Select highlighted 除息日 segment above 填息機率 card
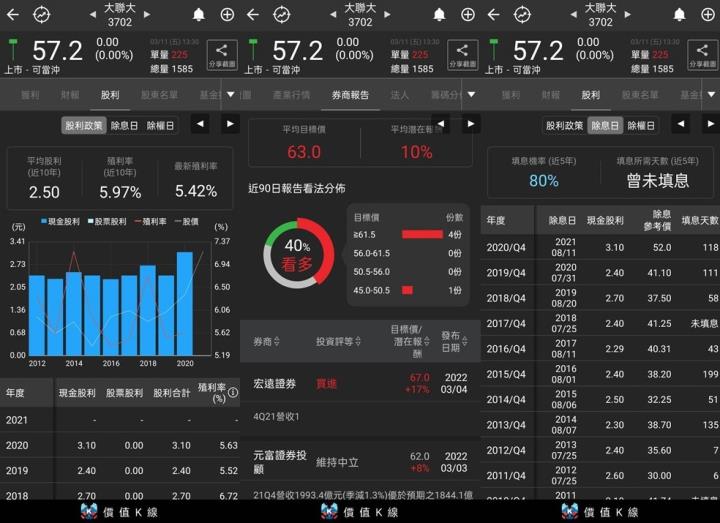The image size is (720, 523). click(605, 125)
